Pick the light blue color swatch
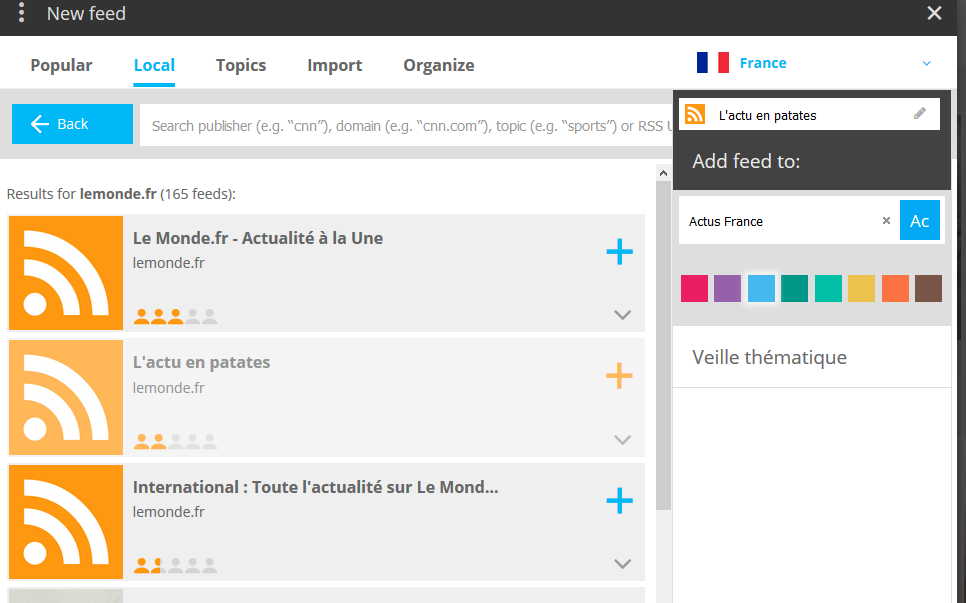The height and width of the screenshot is (603, 966). [x=761, y=288]
